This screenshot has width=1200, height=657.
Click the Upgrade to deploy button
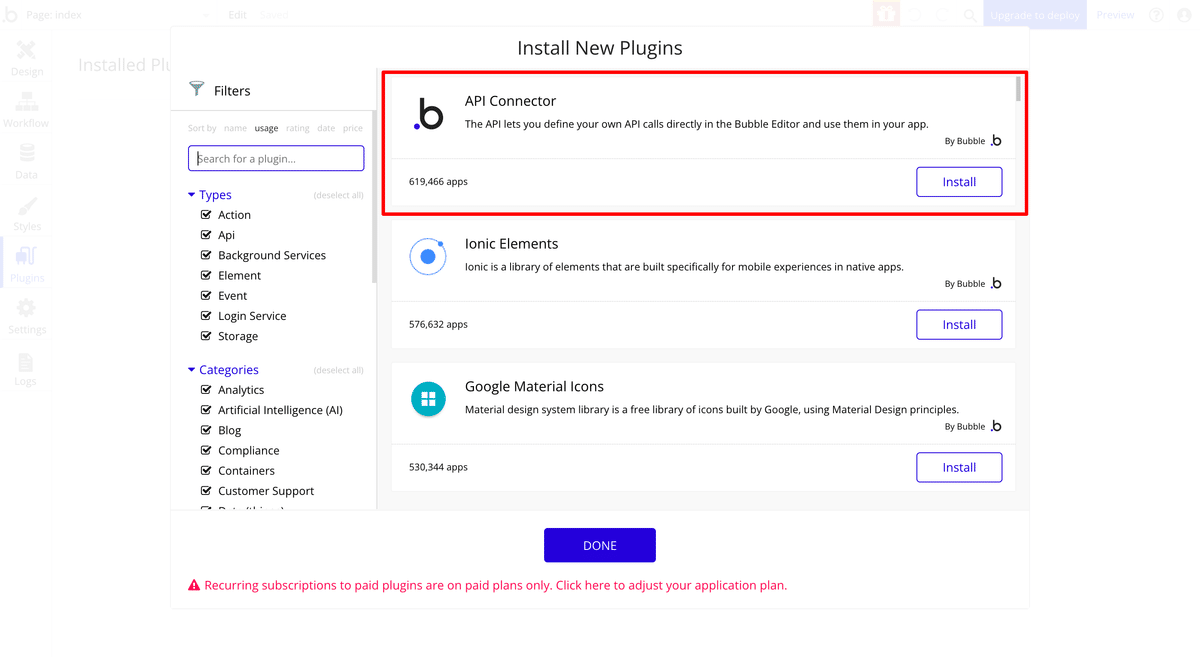[x=1035, y=15]
